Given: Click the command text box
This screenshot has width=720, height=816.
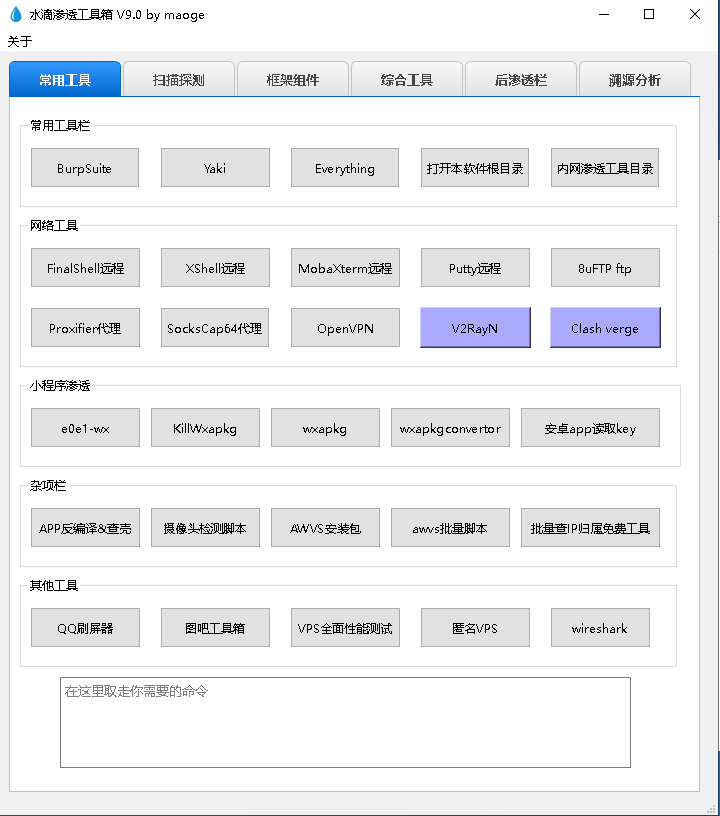Looking at the screenshot, I should tap(345, 722).
